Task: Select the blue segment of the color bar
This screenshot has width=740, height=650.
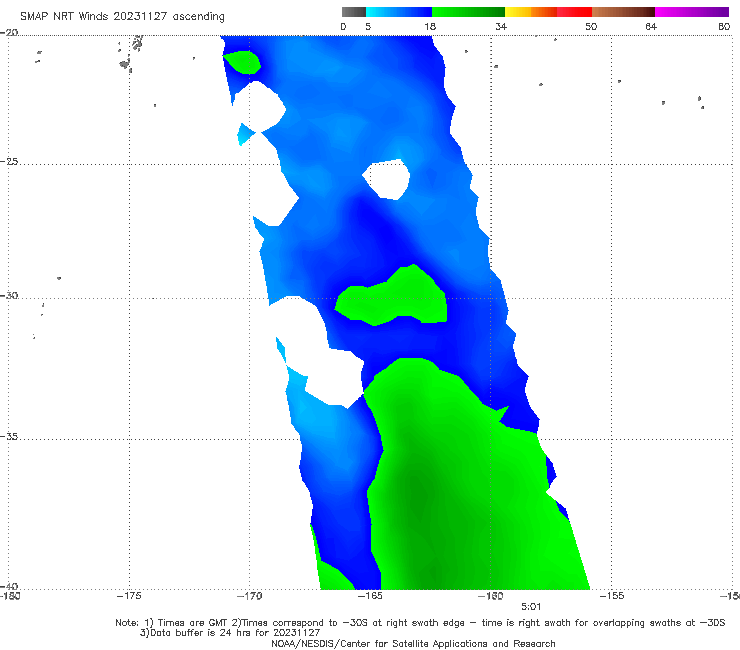Action: tap(399, 12)
